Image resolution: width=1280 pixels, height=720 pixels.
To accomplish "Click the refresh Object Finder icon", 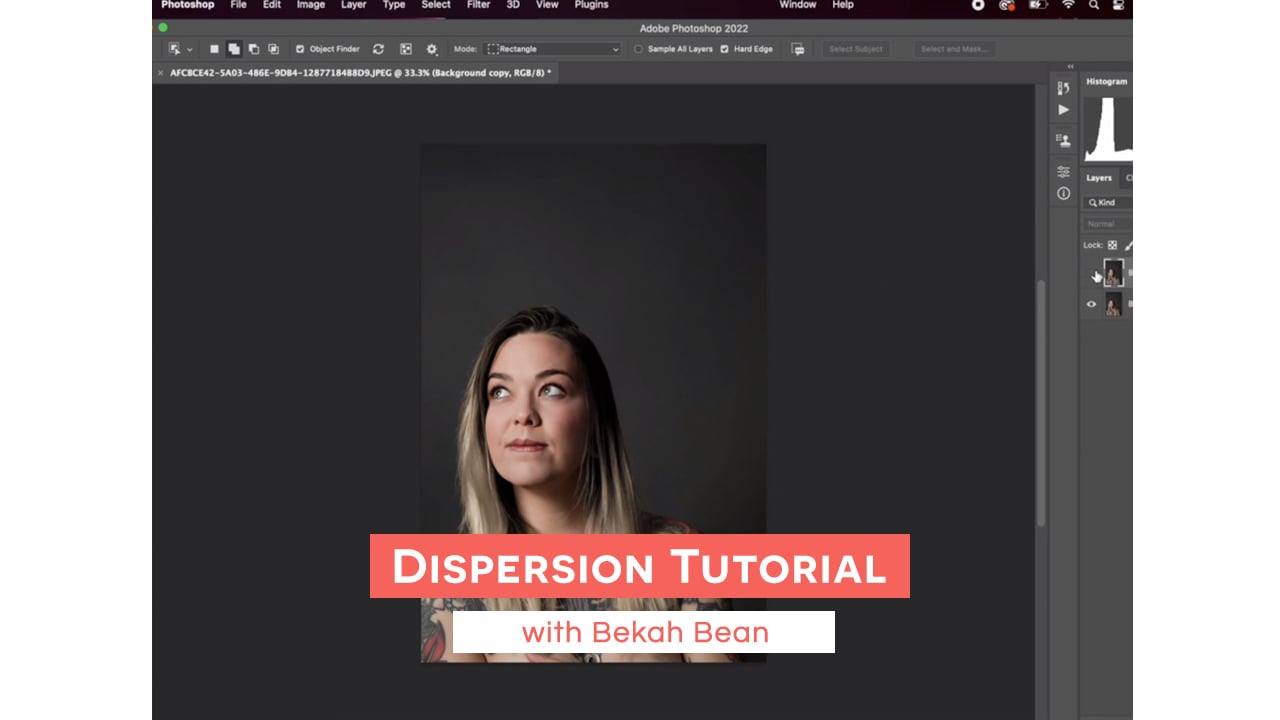I will (378, 49).
